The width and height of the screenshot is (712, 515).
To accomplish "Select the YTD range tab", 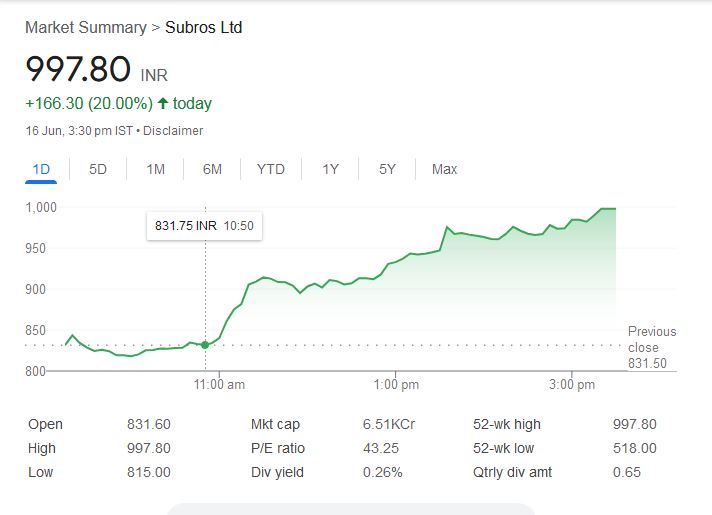I will coord(271,169).
